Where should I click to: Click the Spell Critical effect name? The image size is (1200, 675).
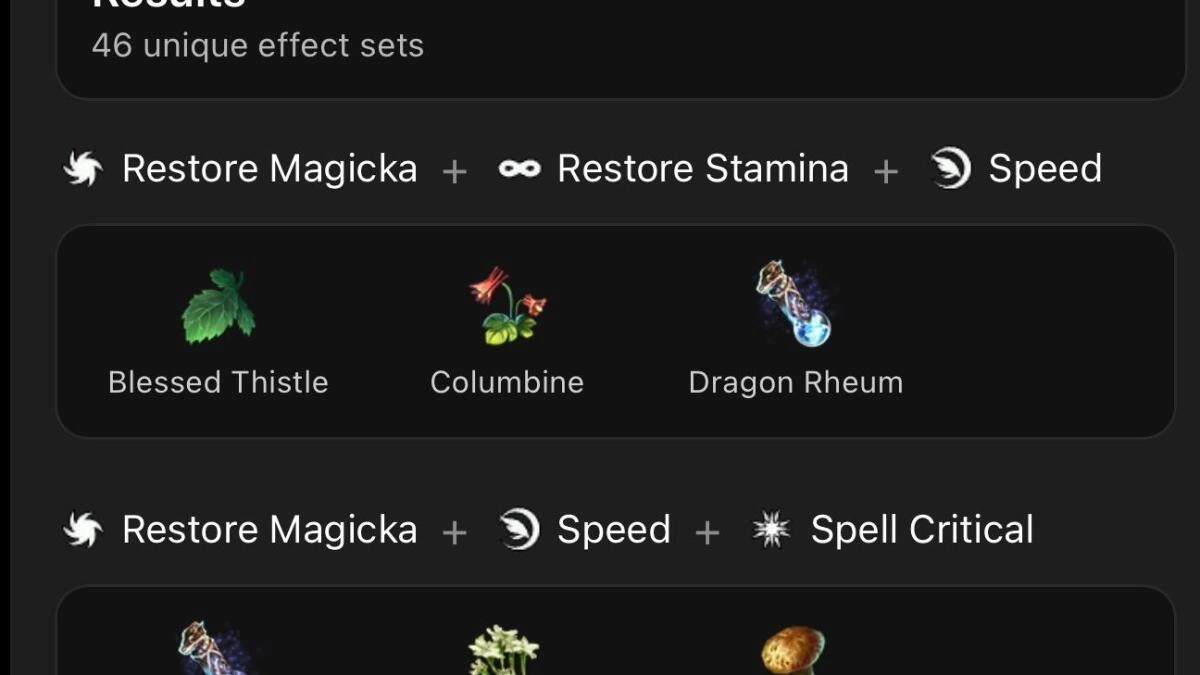click(921, 530)
